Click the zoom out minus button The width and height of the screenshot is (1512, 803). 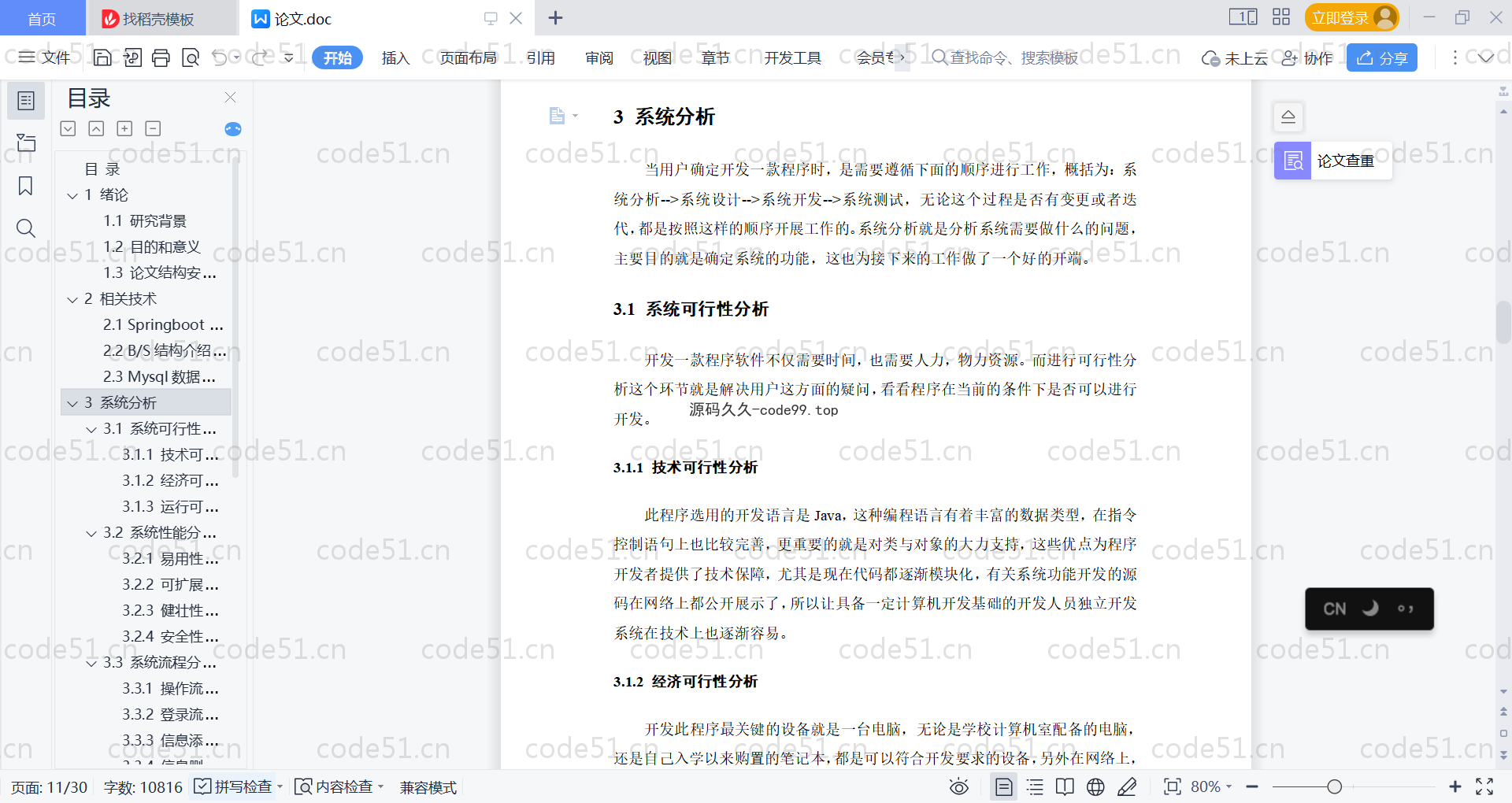tap(1252, 786)
